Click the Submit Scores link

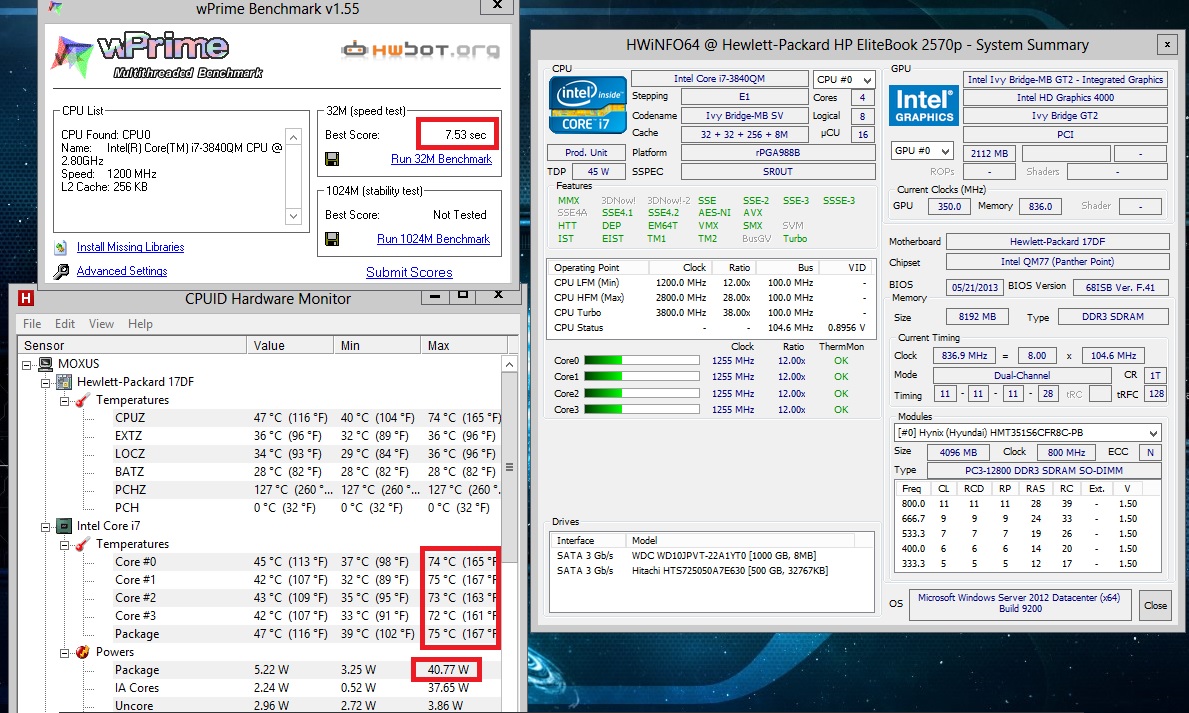coord(409,272)
